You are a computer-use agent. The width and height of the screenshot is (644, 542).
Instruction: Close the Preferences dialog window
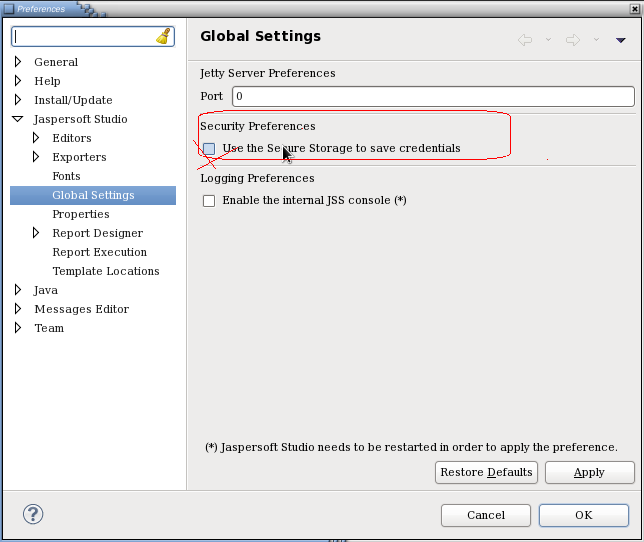(635, 9)
